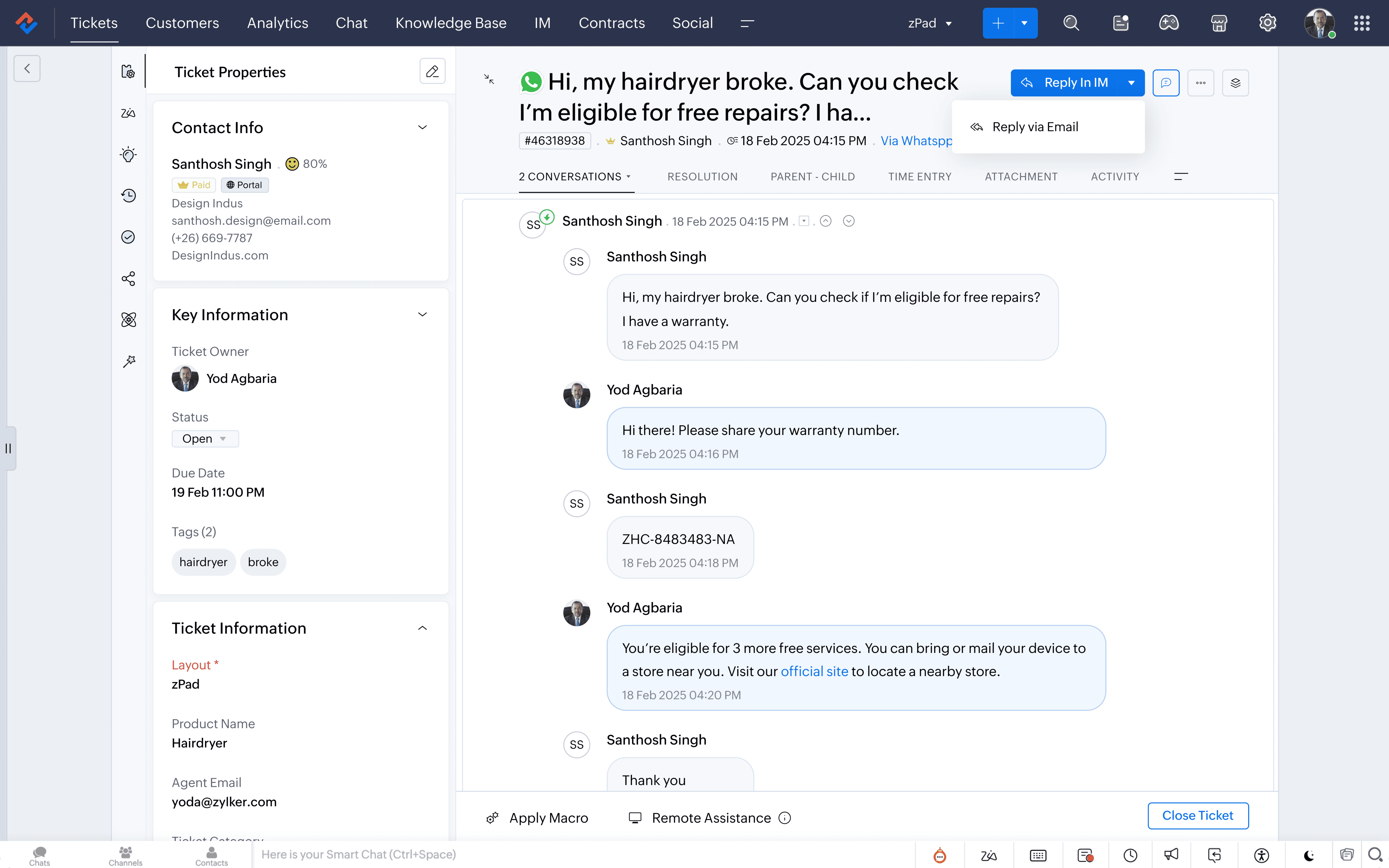
Task: Go back using the left arrow button
Action: click(27, 68)
